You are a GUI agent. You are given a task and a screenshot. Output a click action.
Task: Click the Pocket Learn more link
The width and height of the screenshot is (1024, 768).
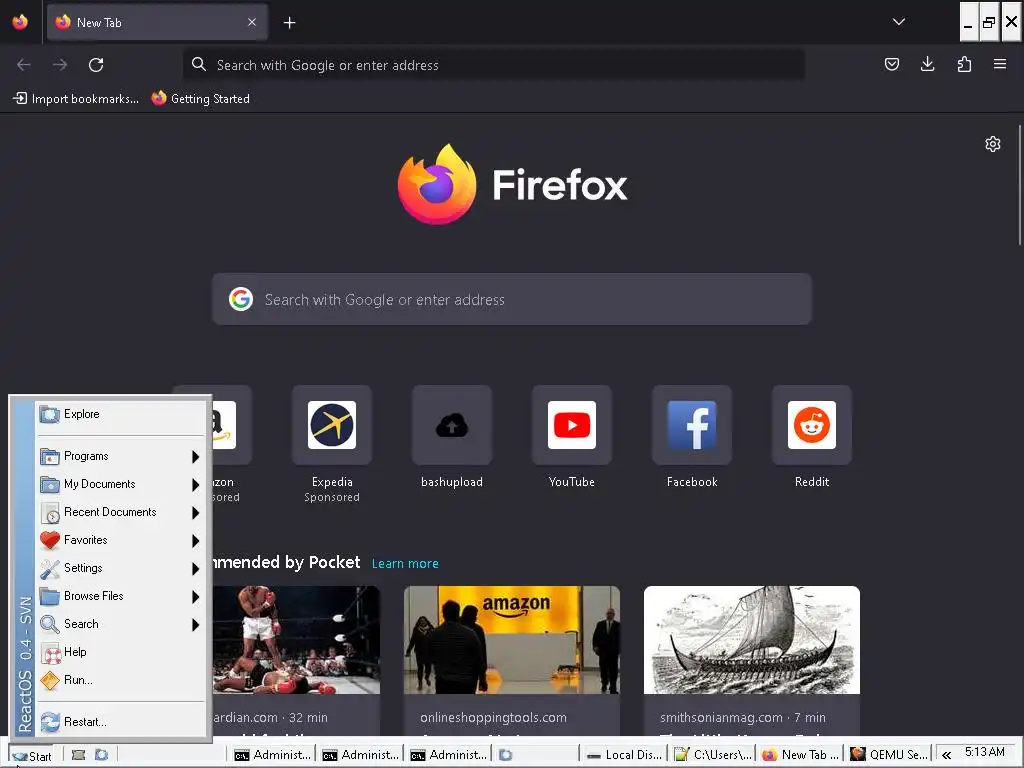[x=405, y=564]
